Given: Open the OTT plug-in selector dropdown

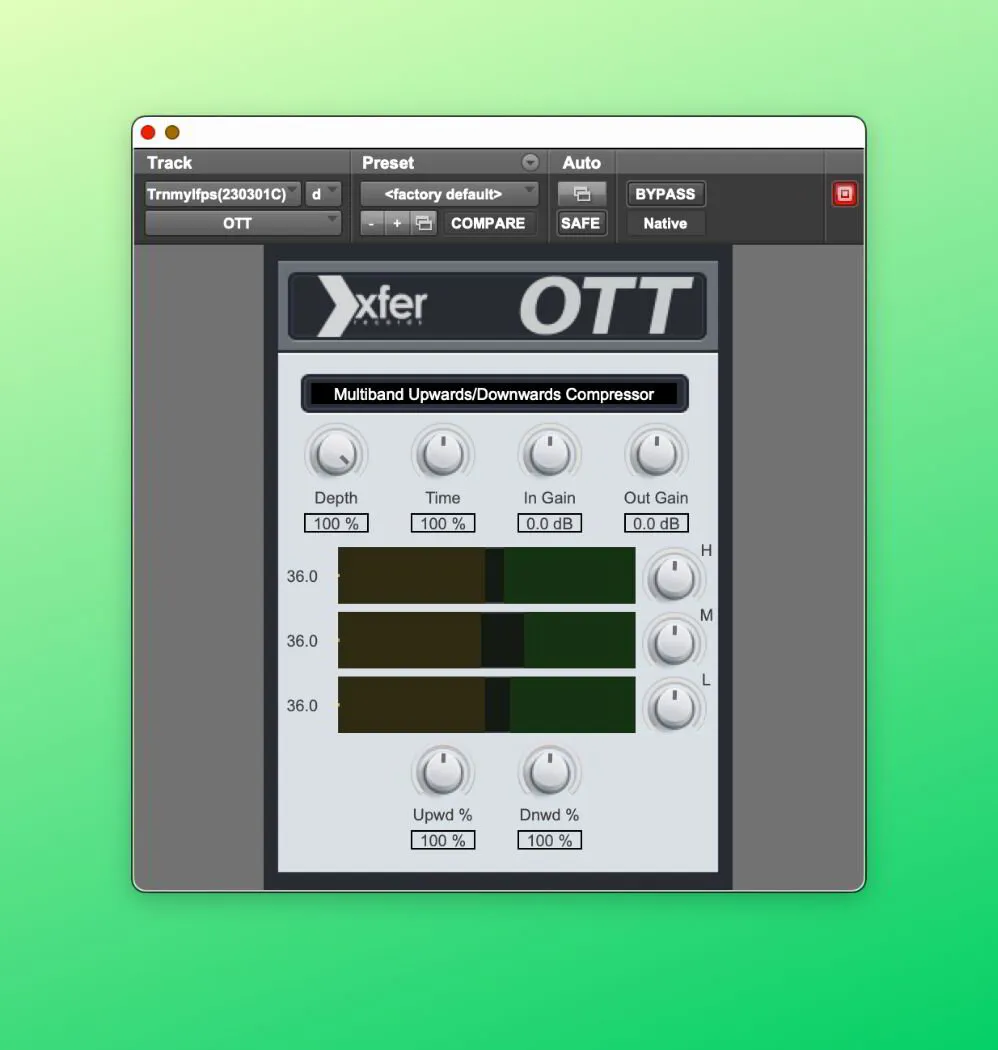Looking at the screenshot, I should 242,223.
